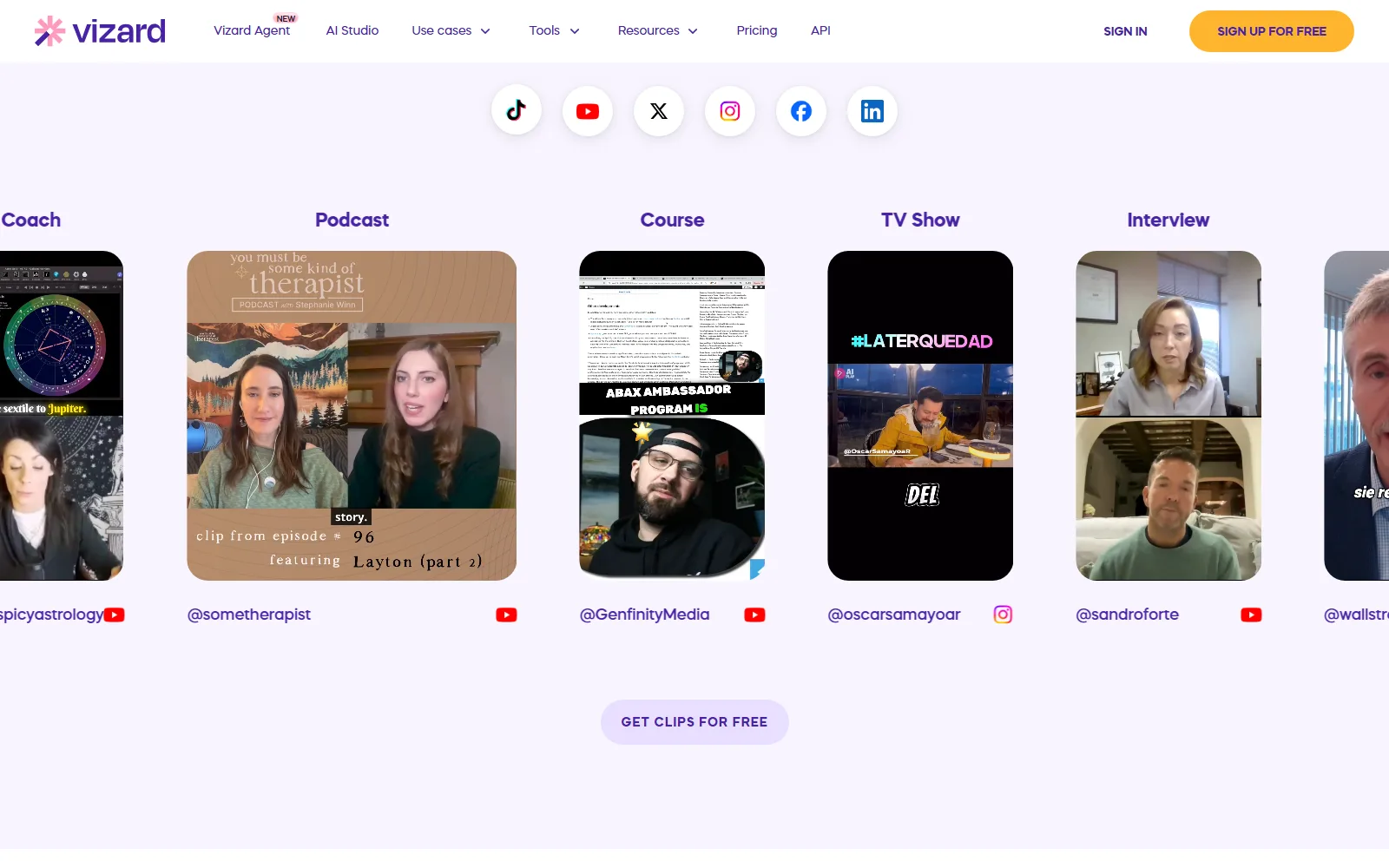The width and height of the screenshot is (1389, 868).
Task: Click SIGN UP FOR FREE button
Action: [x=1272, y=31]
